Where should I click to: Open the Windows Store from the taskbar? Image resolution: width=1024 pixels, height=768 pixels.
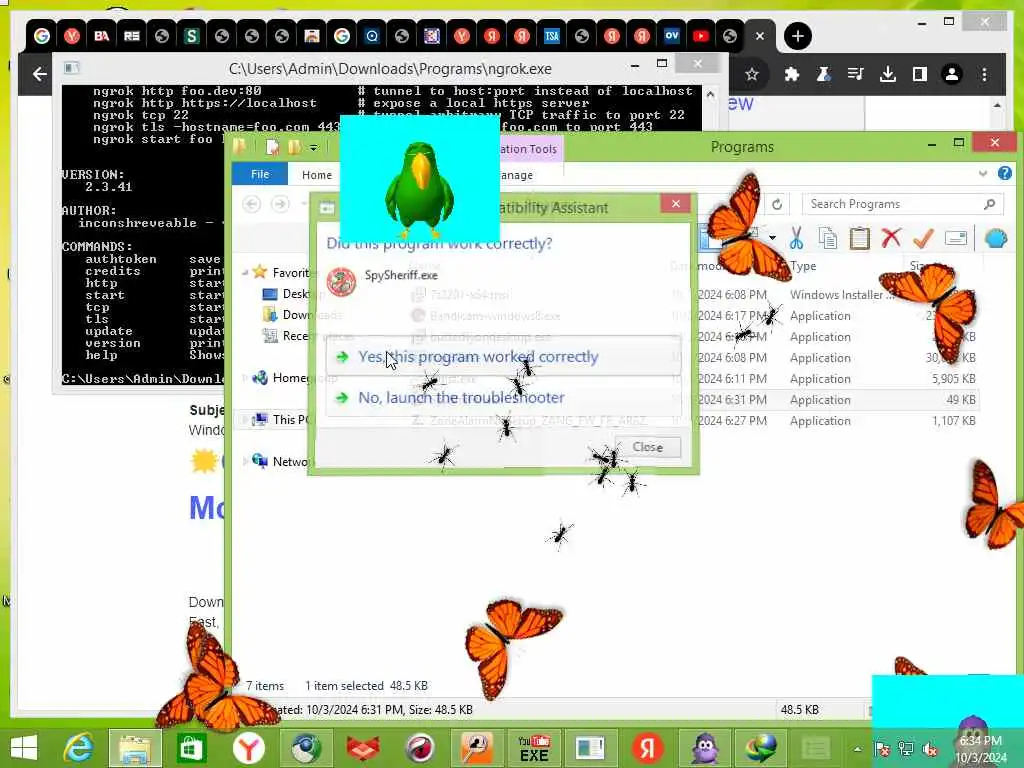[x=191, y=748]
